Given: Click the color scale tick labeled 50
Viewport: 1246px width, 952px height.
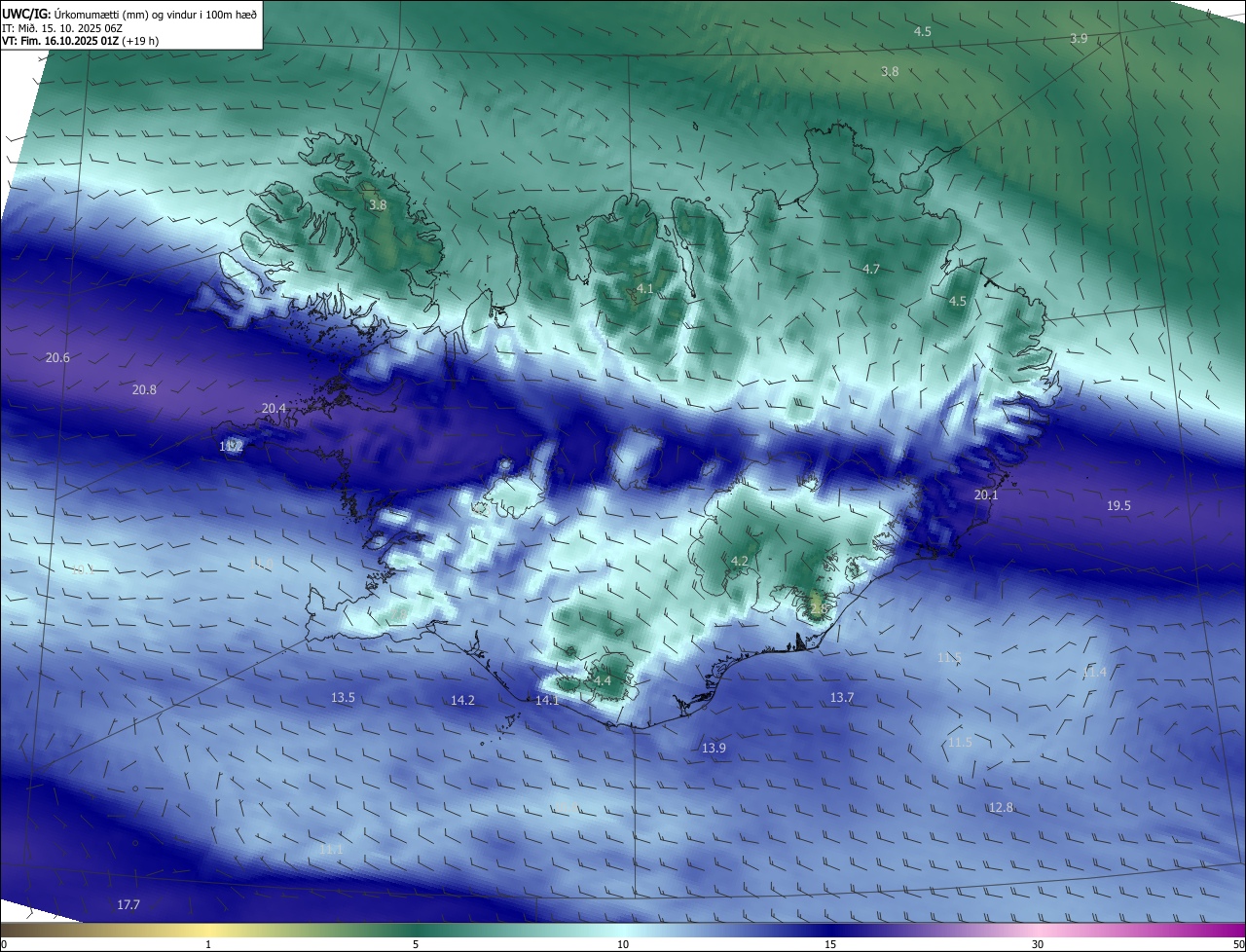Looking at the screenshot, I should [1238, 944].
